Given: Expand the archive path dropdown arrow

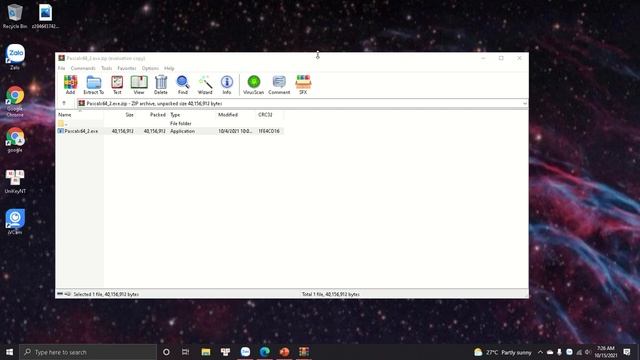Looking at the screenshot, I should click(x=524, y=104).
